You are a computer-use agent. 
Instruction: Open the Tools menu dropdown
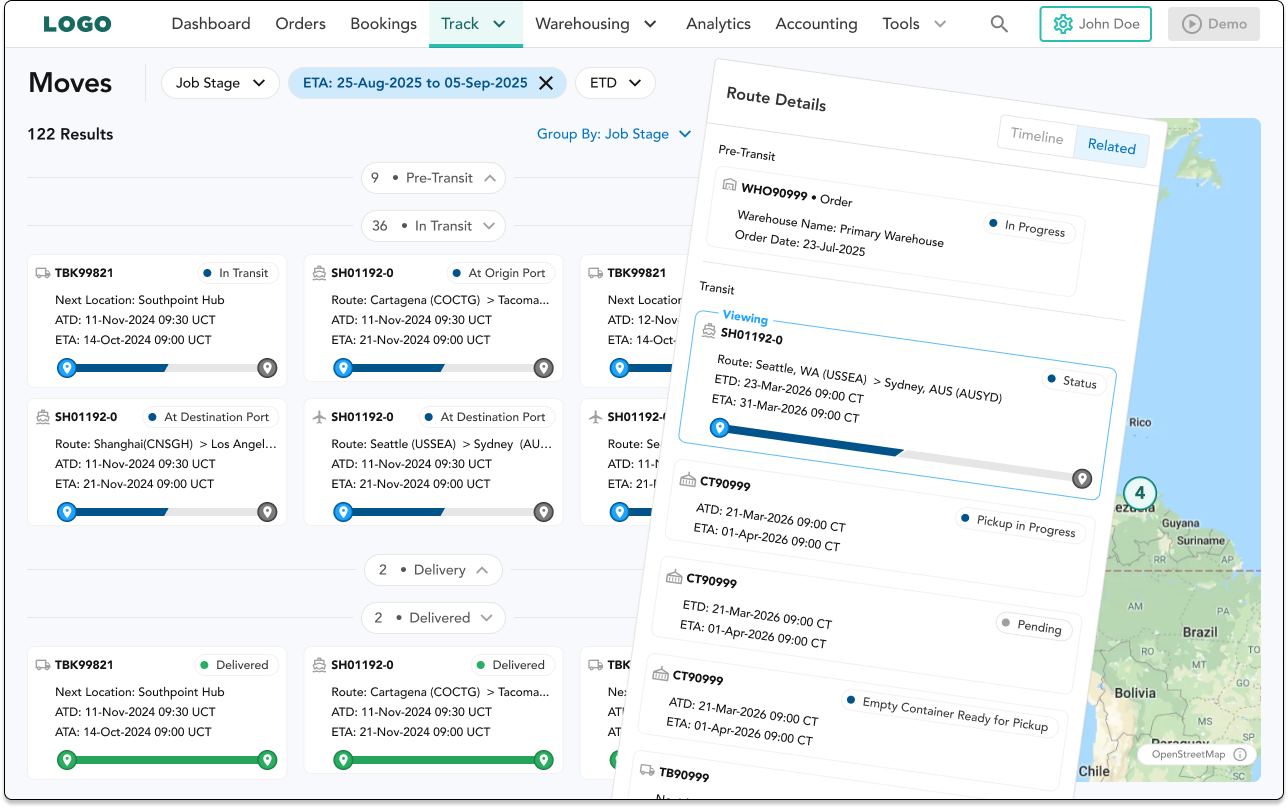[914, 24]
